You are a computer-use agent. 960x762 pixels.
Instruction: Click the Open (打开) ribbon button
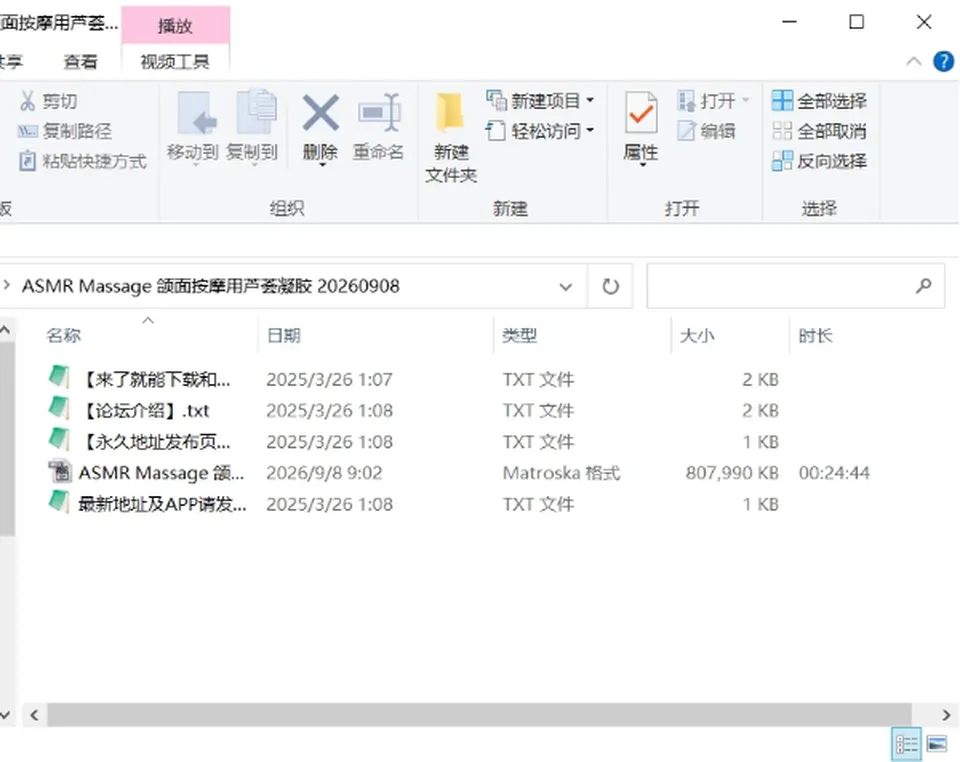[x=713, y=100]
